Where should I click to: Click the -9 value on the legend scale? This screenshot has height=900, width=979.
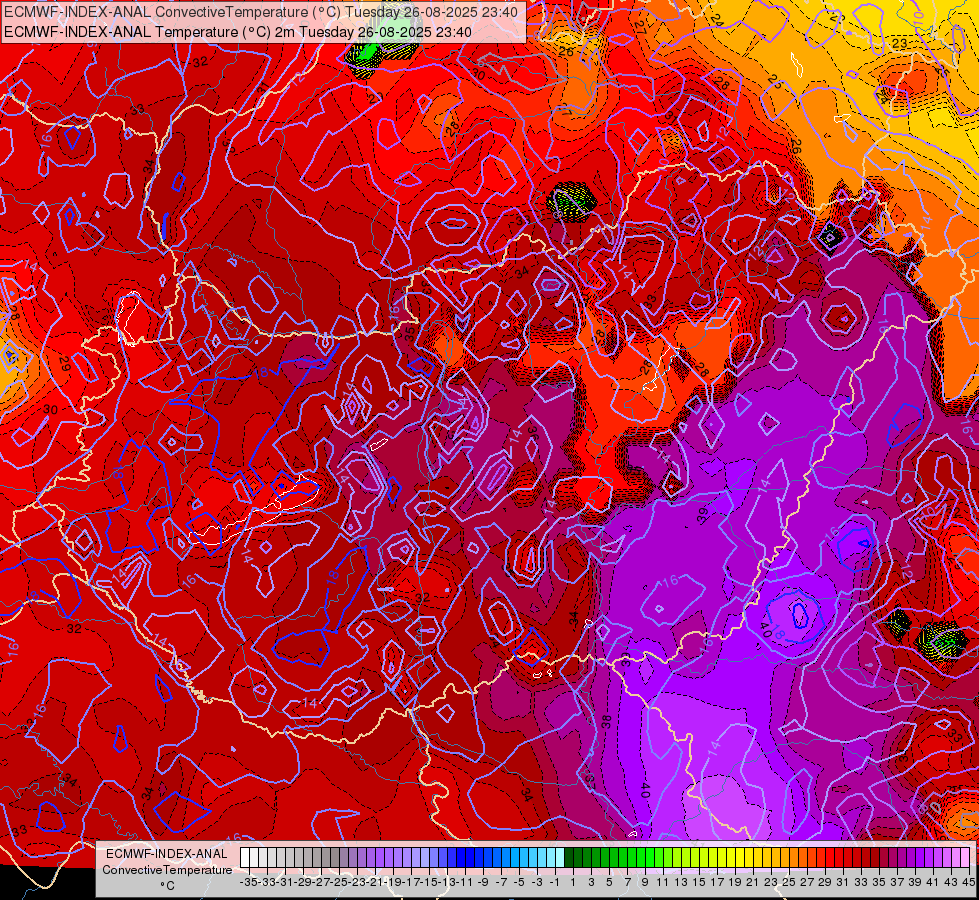pyautogui.click(x=483, y=882)
